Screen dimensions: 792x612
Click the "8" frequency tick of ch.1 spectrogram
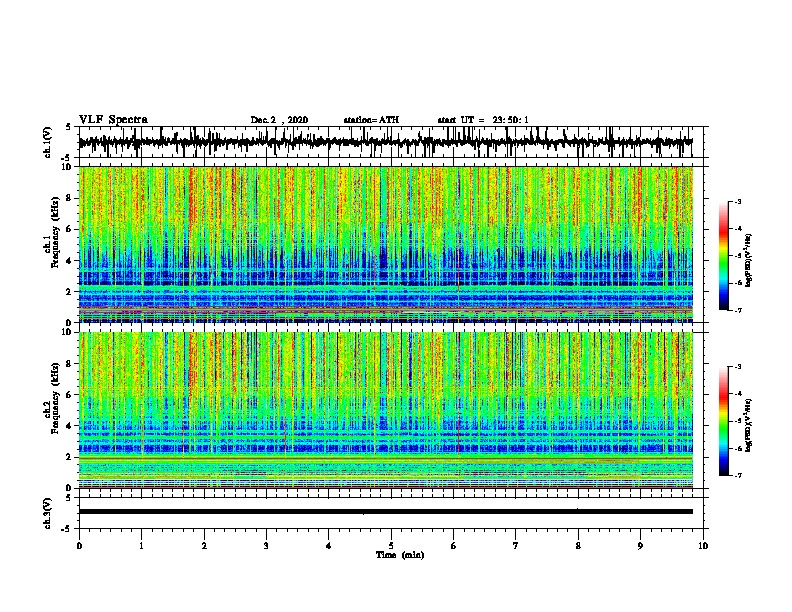70,198
